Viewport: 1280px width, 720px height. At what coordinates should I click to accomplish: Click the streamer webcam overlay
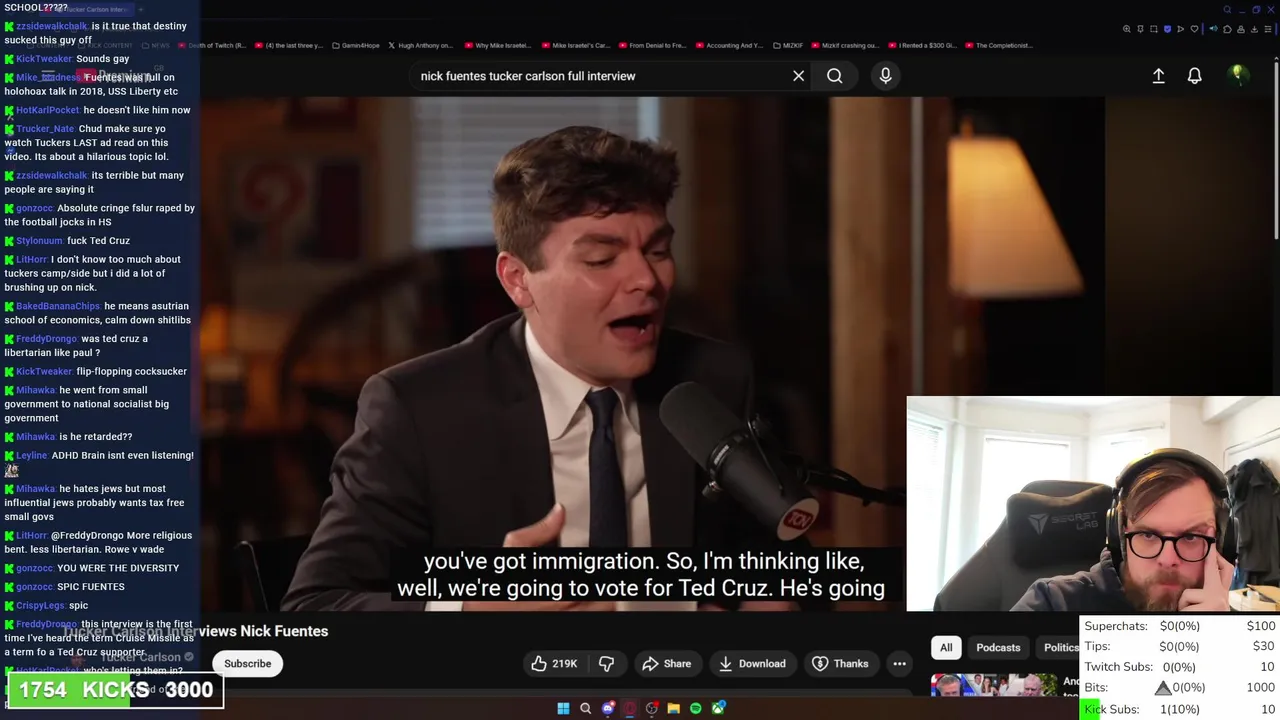pyautogui.click(x=1093, y=503)
